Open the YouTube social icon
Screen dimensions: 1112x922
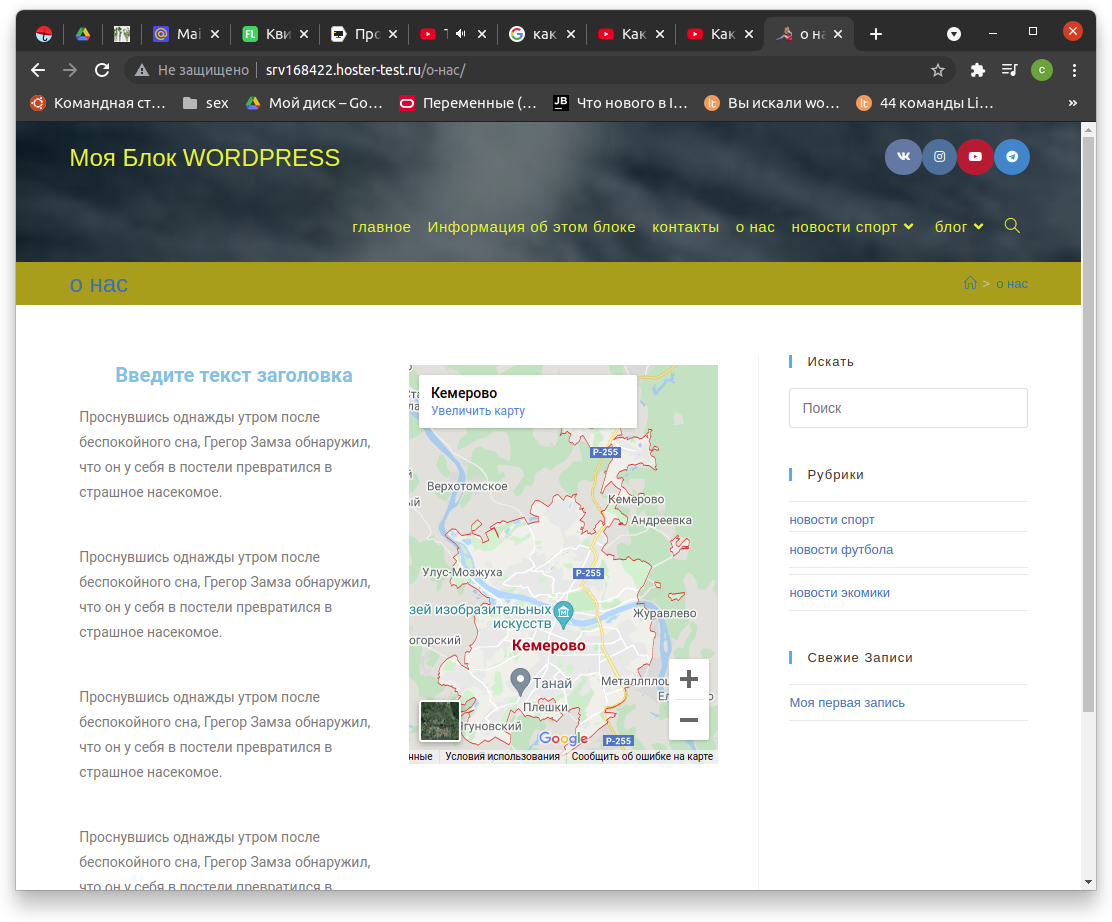point(975,157)
